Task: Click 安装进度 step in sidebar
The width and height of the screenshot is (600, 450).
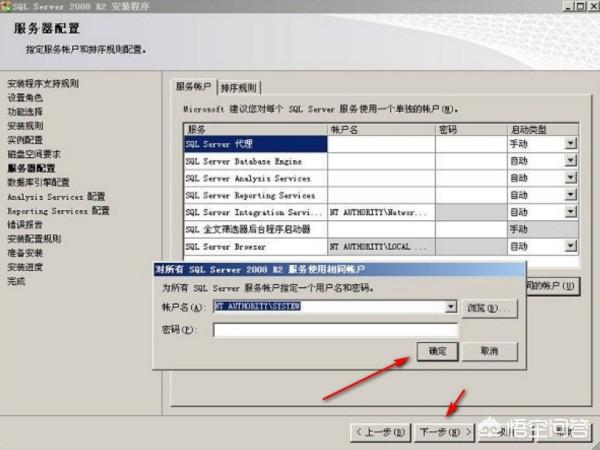Action: 25,267
